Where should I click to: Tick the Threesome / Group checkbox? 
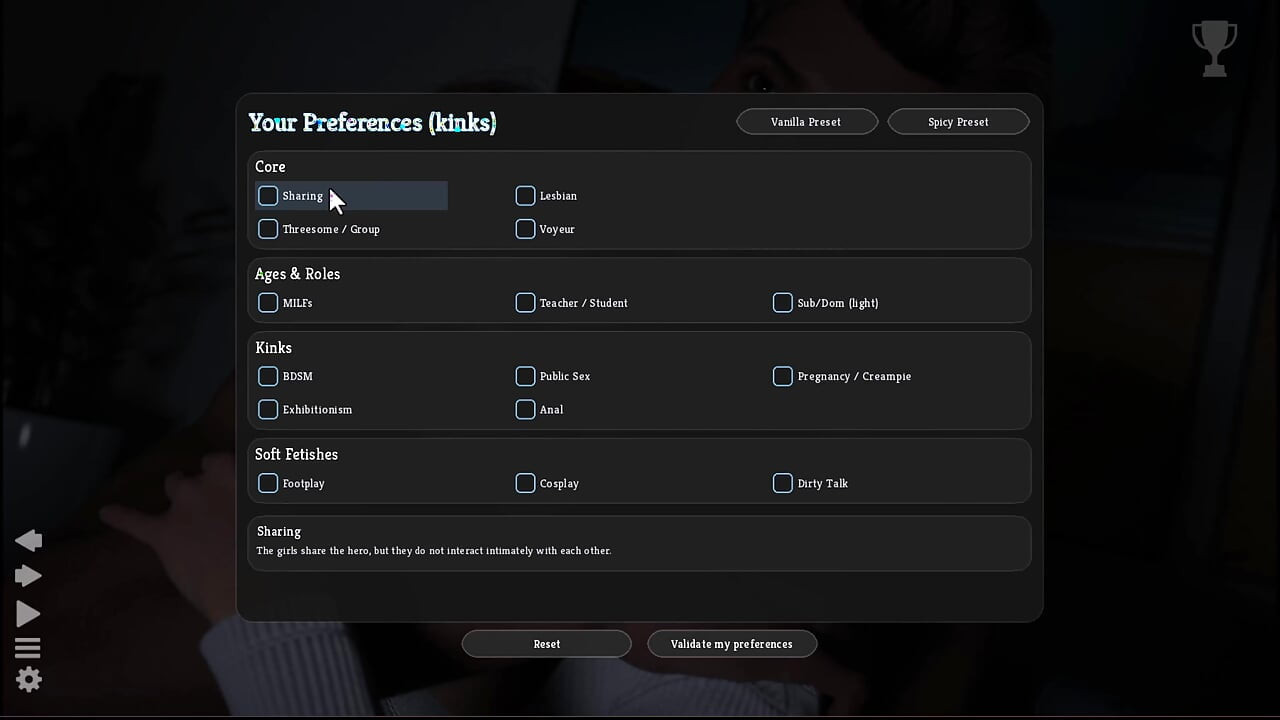pos(268,229)
